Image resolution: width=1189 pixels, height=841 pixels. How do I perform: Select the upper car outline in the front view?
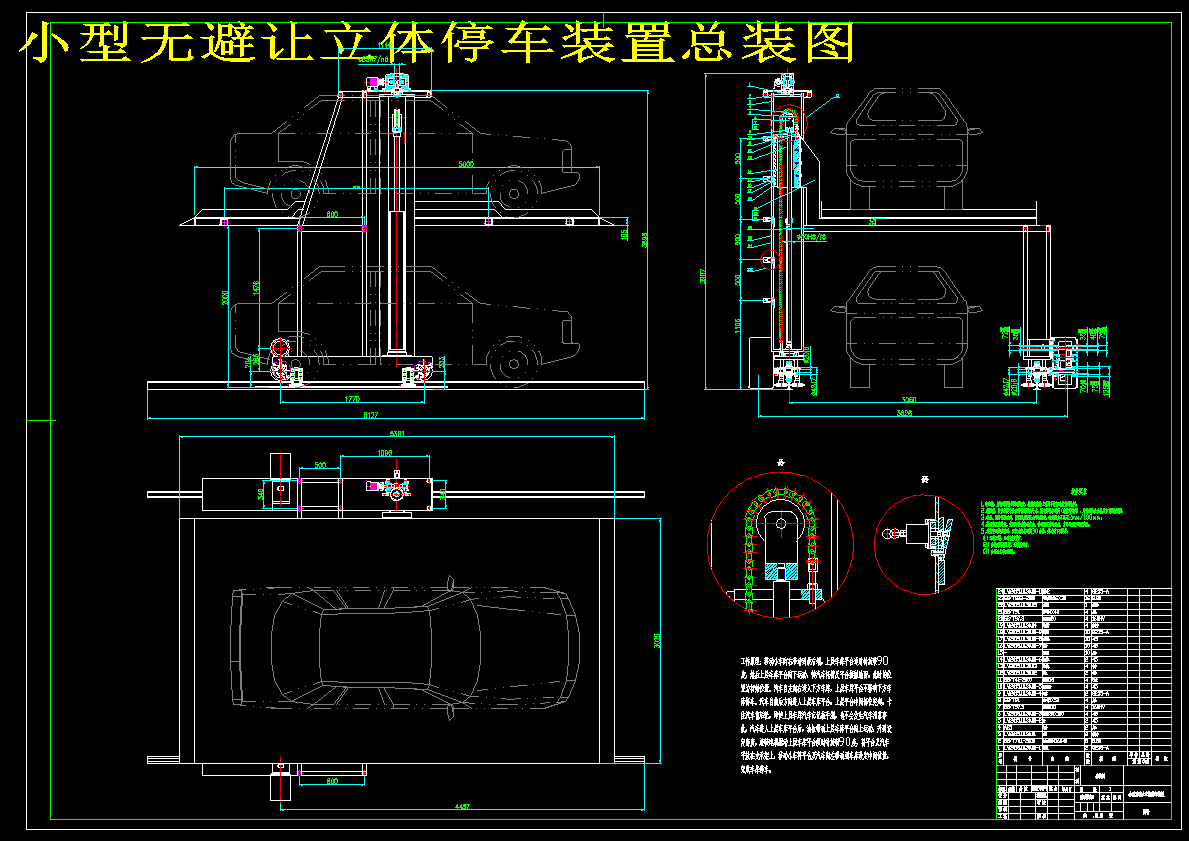point(406,156)
